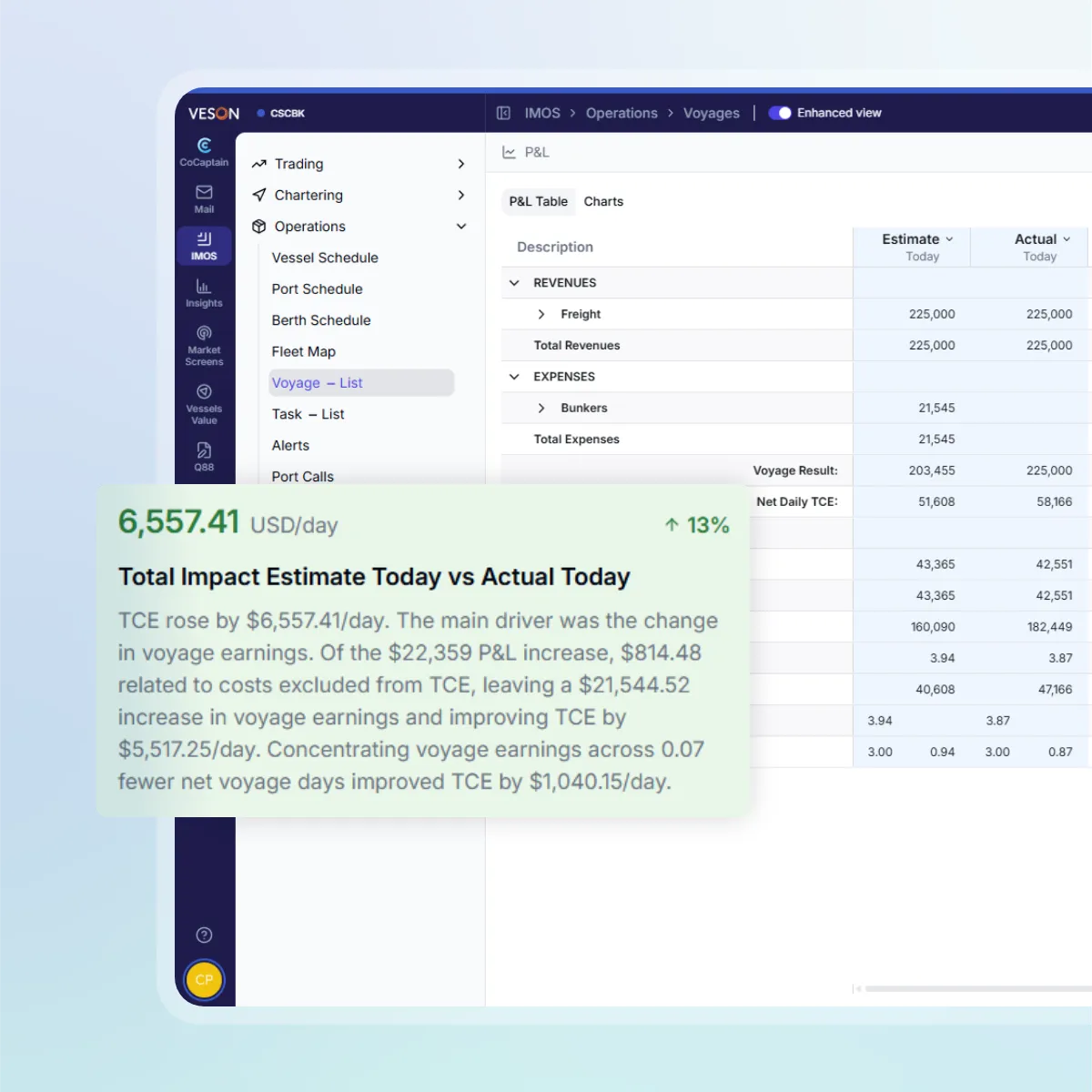Open Task – List
Image resolution: width=1092 pixels, height=1092 pixels.
308,414
